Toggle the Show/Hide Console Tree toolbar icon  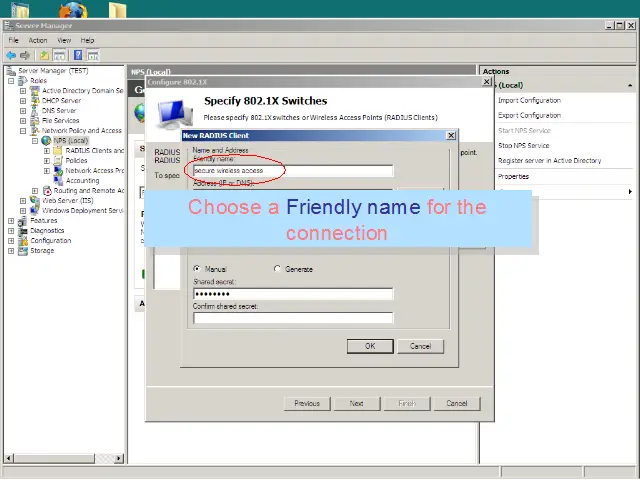(x=59, y=55)
